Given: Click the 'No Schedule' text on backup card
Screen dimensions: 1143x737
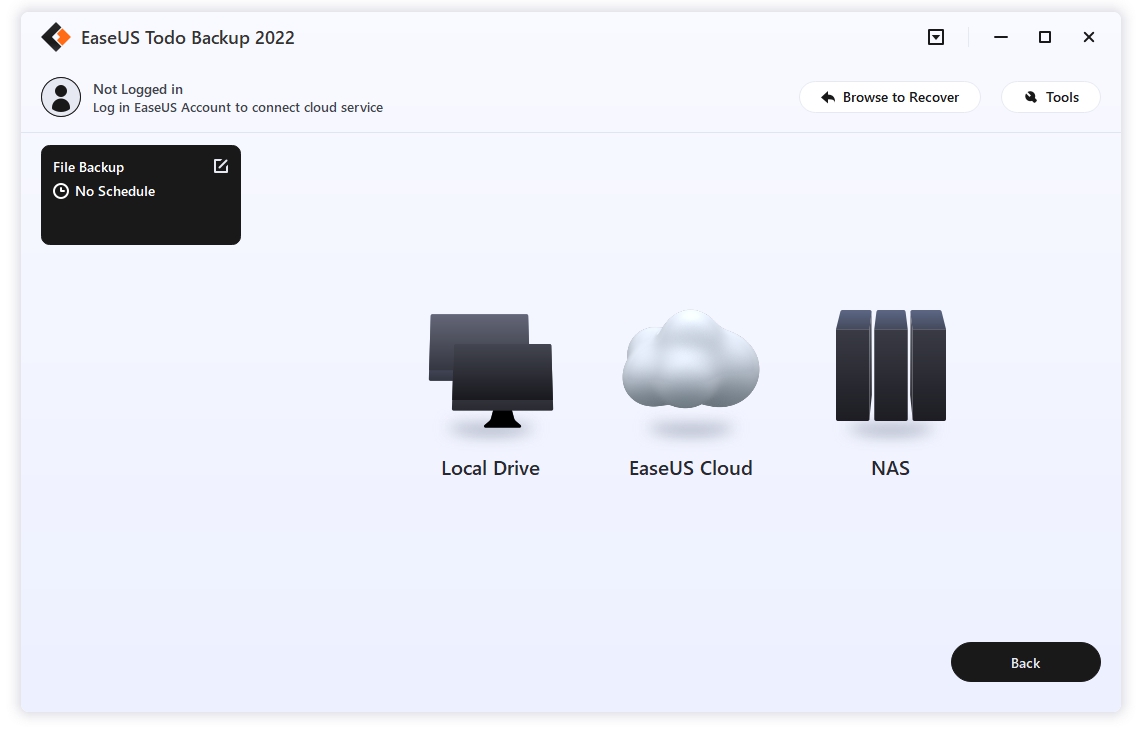Looking at the screenshot, I should pos(115,191).
